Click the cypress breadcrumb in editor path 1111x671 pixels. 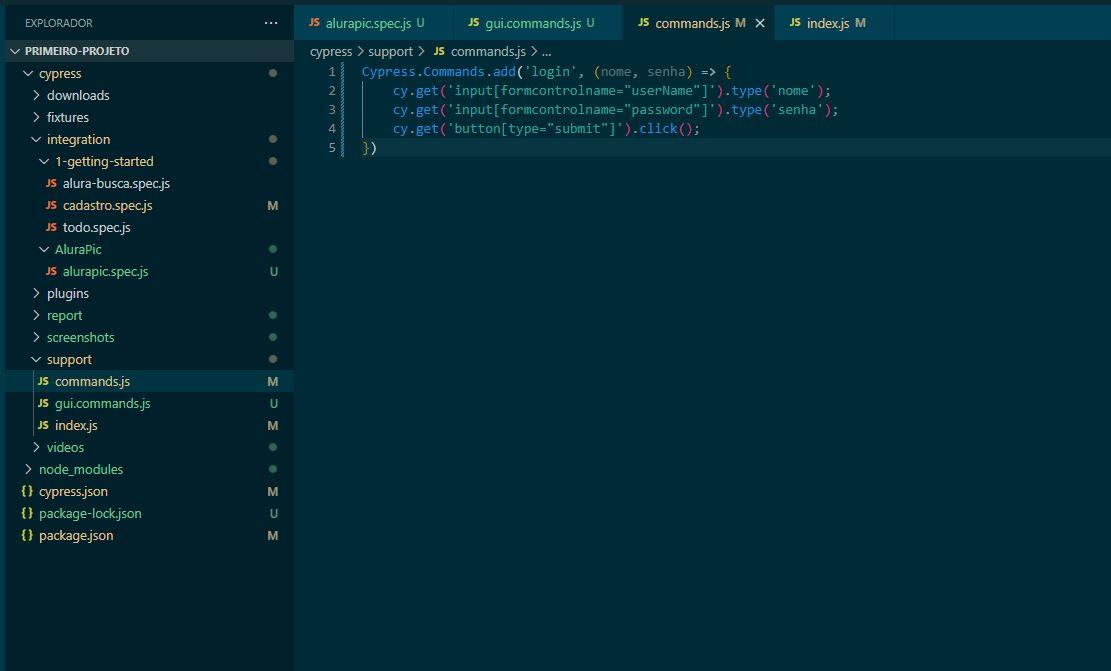click(x=331, y=51)
